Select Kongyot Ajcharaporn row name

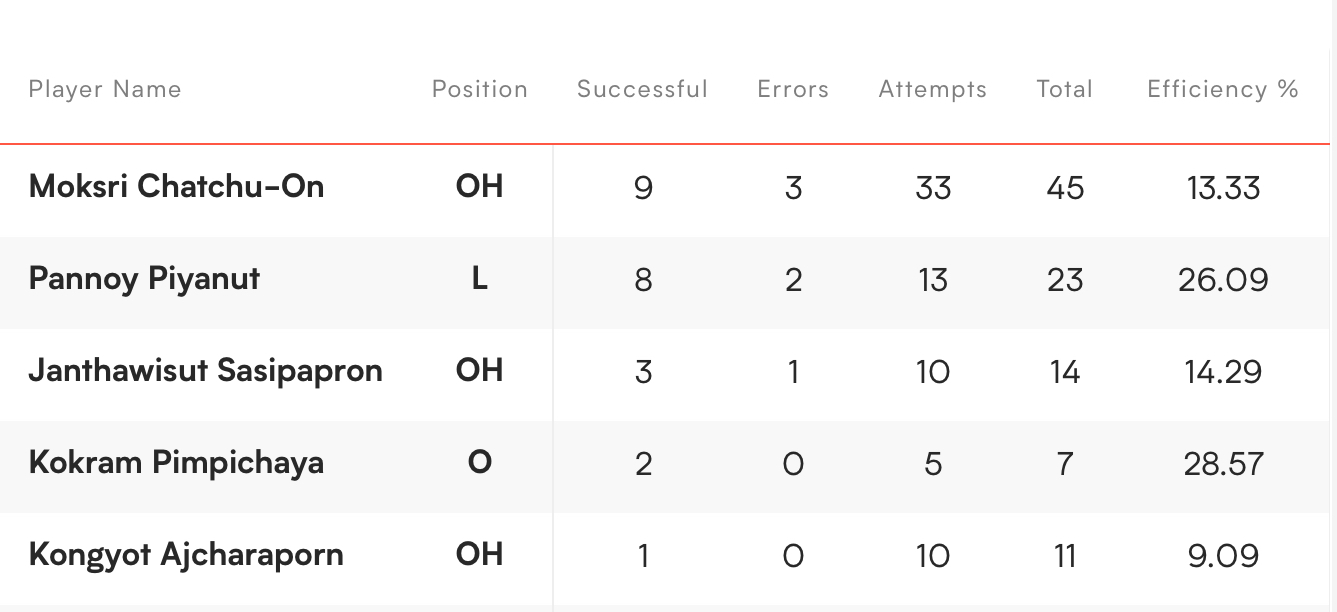(186, 554)
